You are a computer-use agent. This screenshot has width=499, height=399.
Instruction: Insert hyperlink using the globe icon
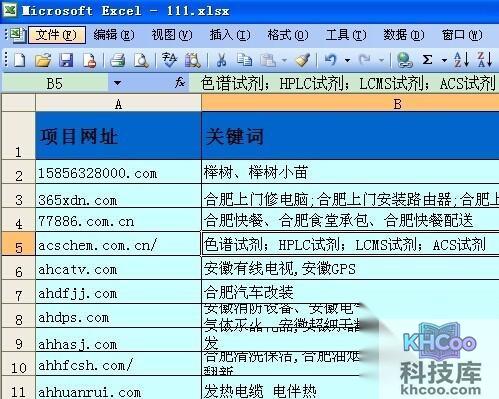point(404,60)
